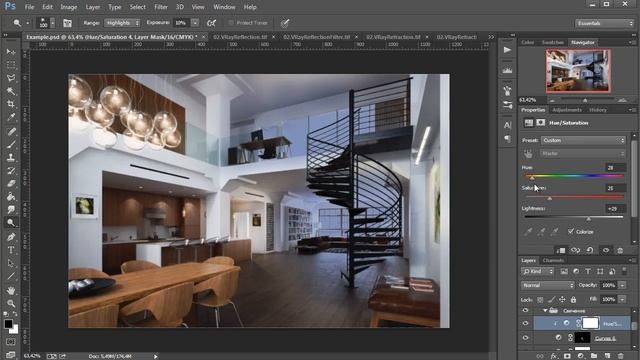Select the Magic Wand tool
640x360 pixels.
[x=11, y=91]
